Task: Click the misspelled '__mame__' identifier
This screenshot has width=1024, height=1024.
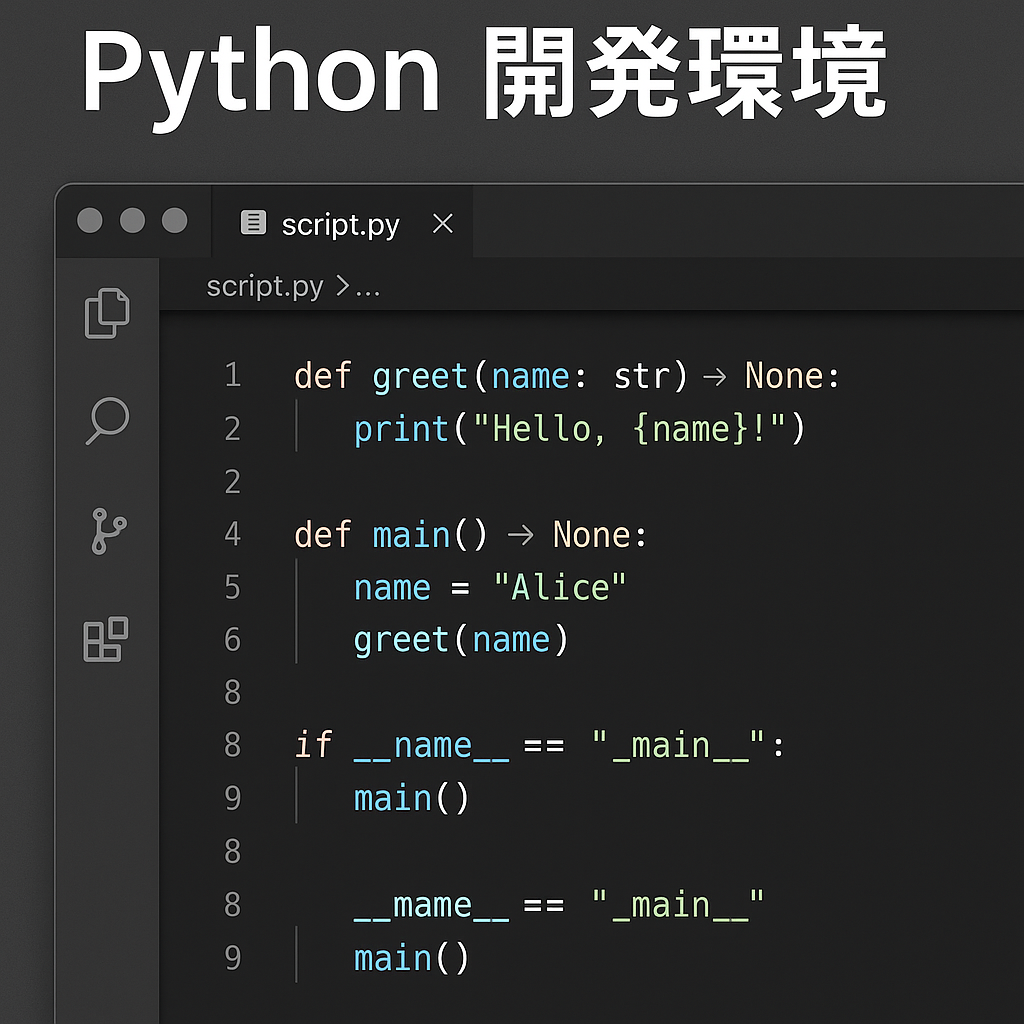Action: (x=431, y=906)
